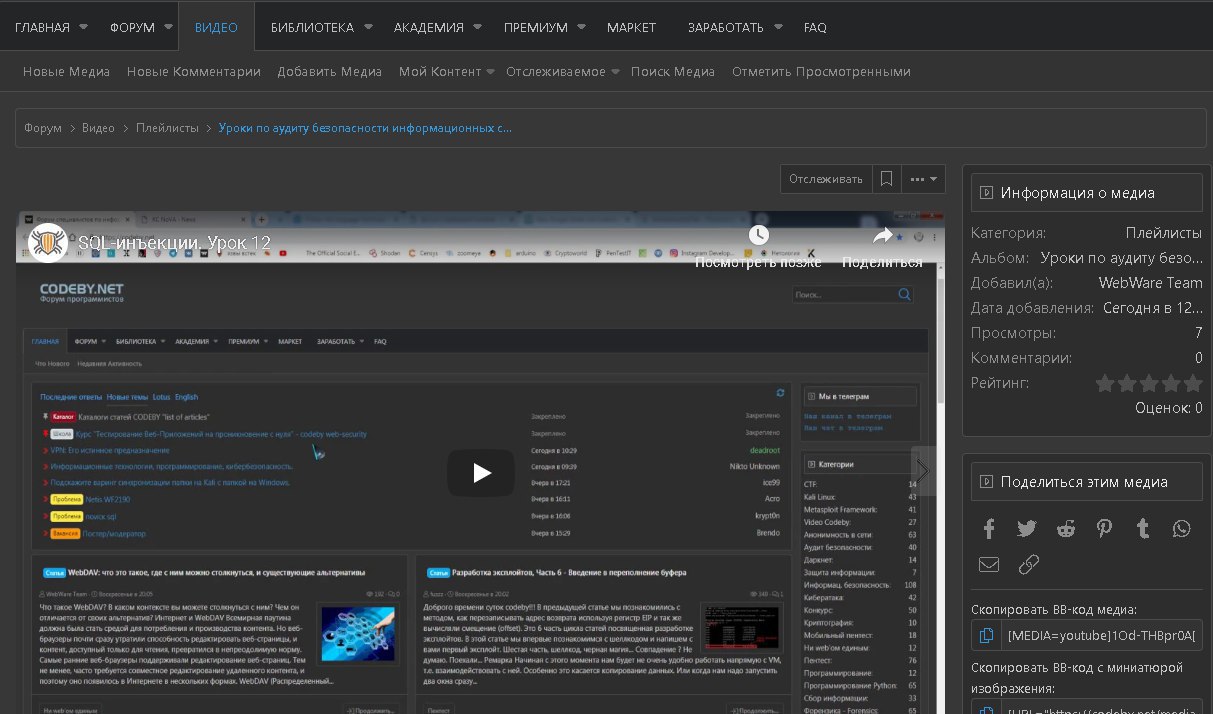Open the ФОРУМ section
The image size is (1213, 714).
132,27
